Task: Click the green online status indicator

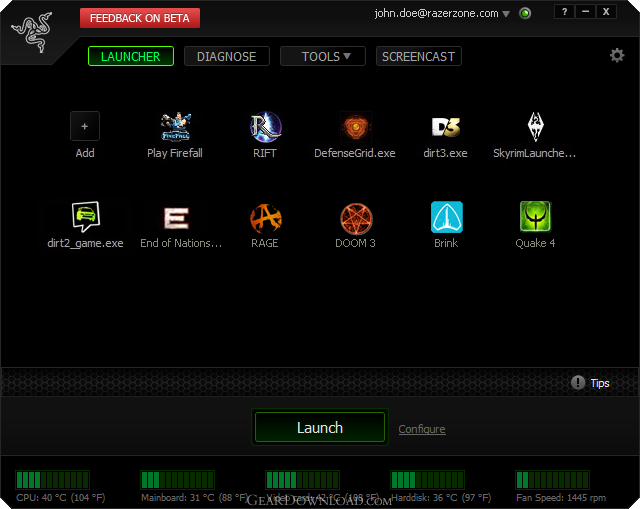Action: coord(525,13)
